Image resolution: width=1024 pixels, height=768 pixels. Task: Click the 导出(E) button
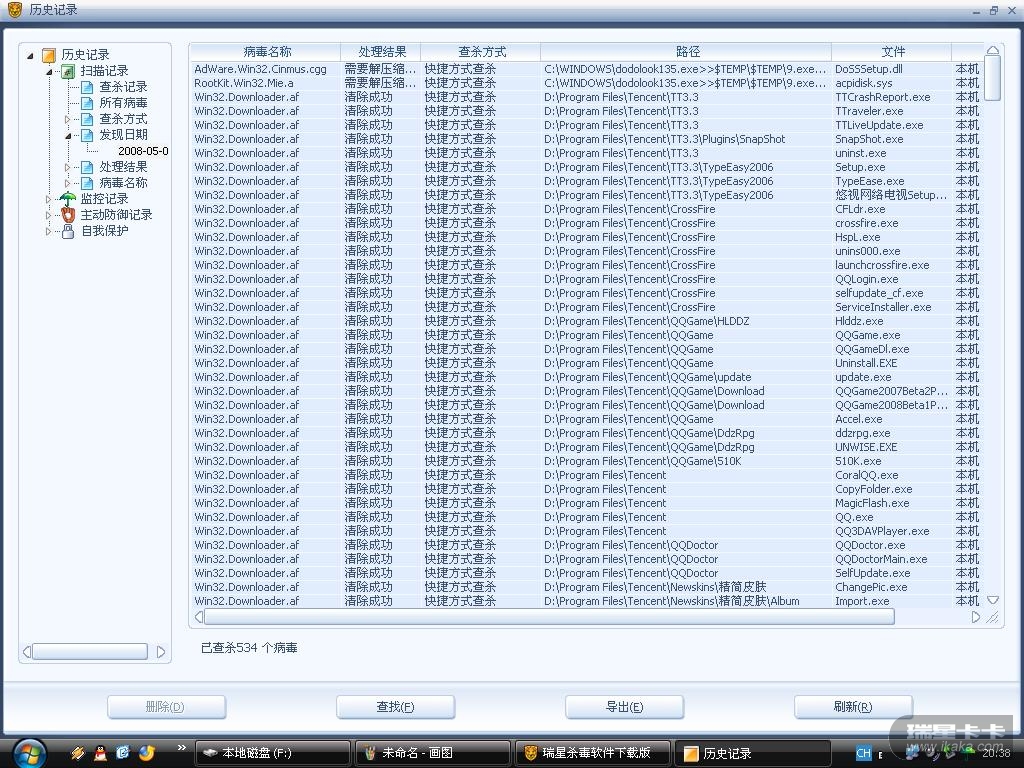625,707
